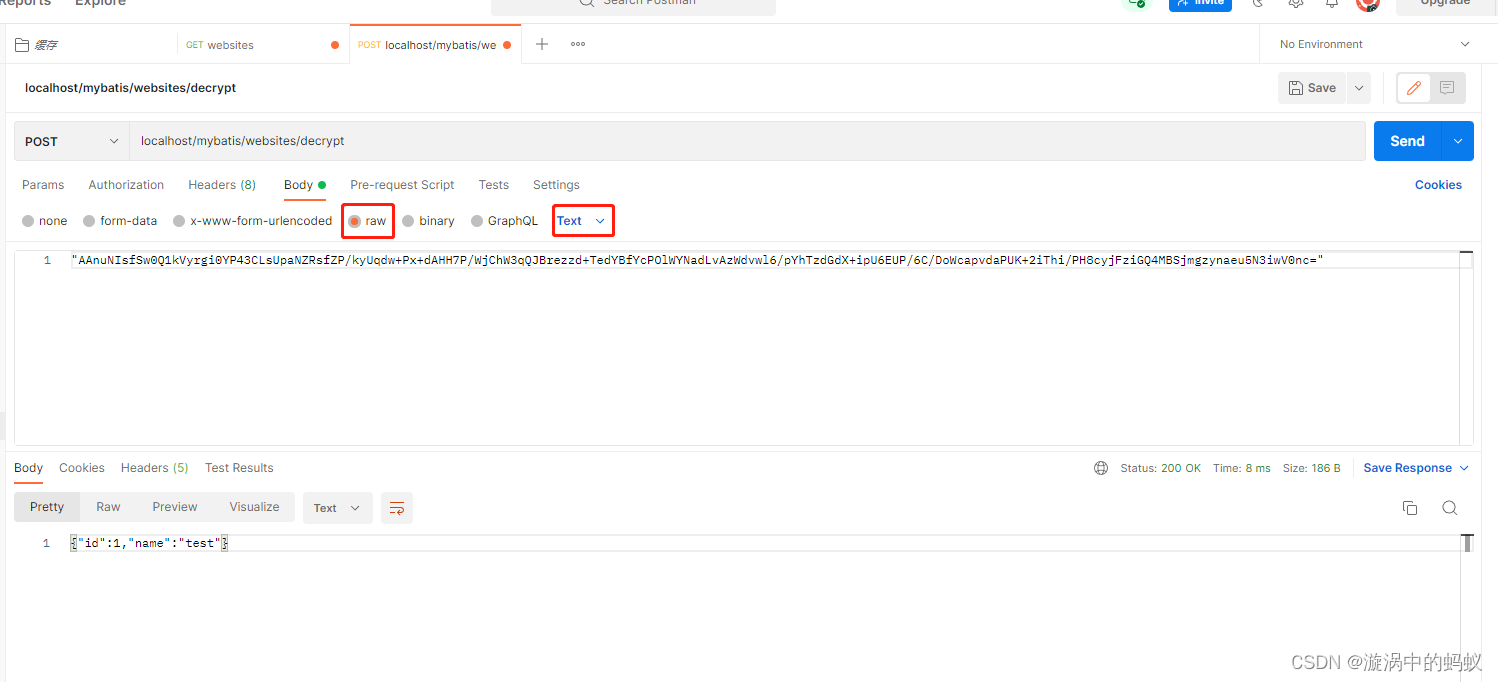The height and width of the screenshot is (682, 1498).
Task: Select the POST localhost/mybatis/we tab
Action: 434,45
